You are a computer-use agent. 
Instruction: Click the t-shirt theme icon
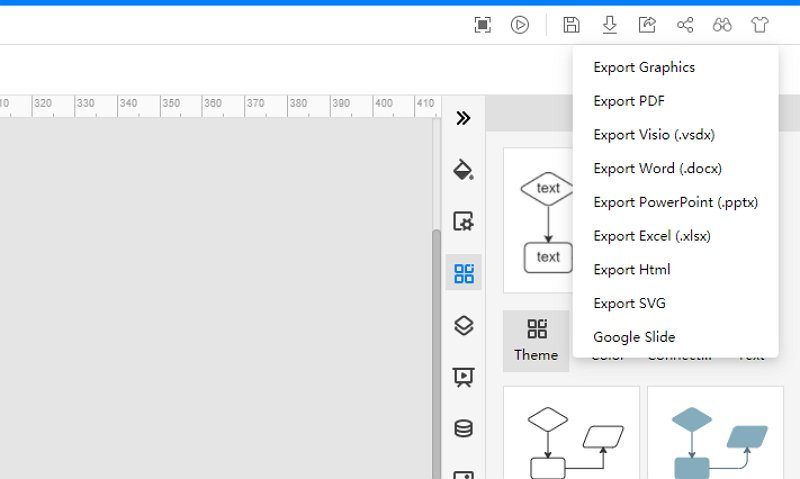(760, 24)
